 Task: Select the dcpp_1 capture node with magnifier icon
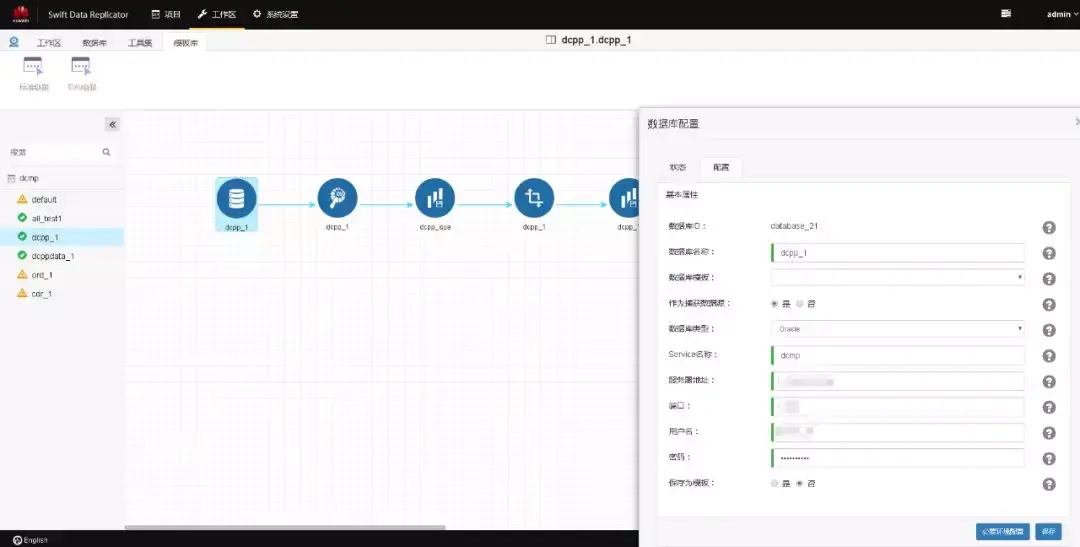337,198
